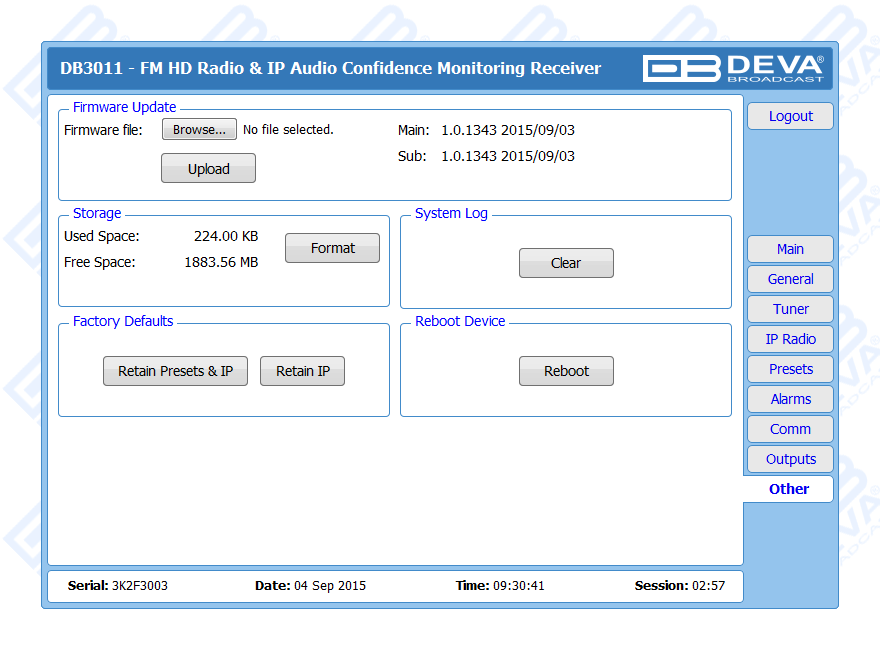Go to the Tuner tab
This screenshot has width=880, height=650.
[790, 309]
